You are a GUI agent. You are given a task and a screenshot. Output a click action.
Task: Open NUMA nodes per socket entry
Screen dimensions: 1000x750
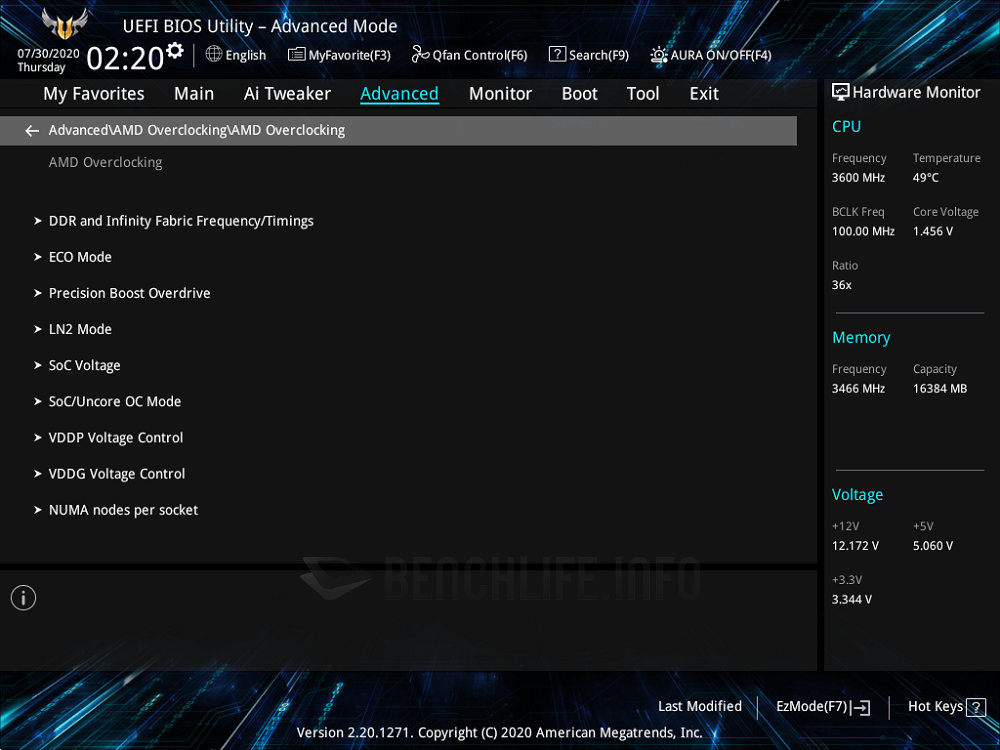coord(123,510)
